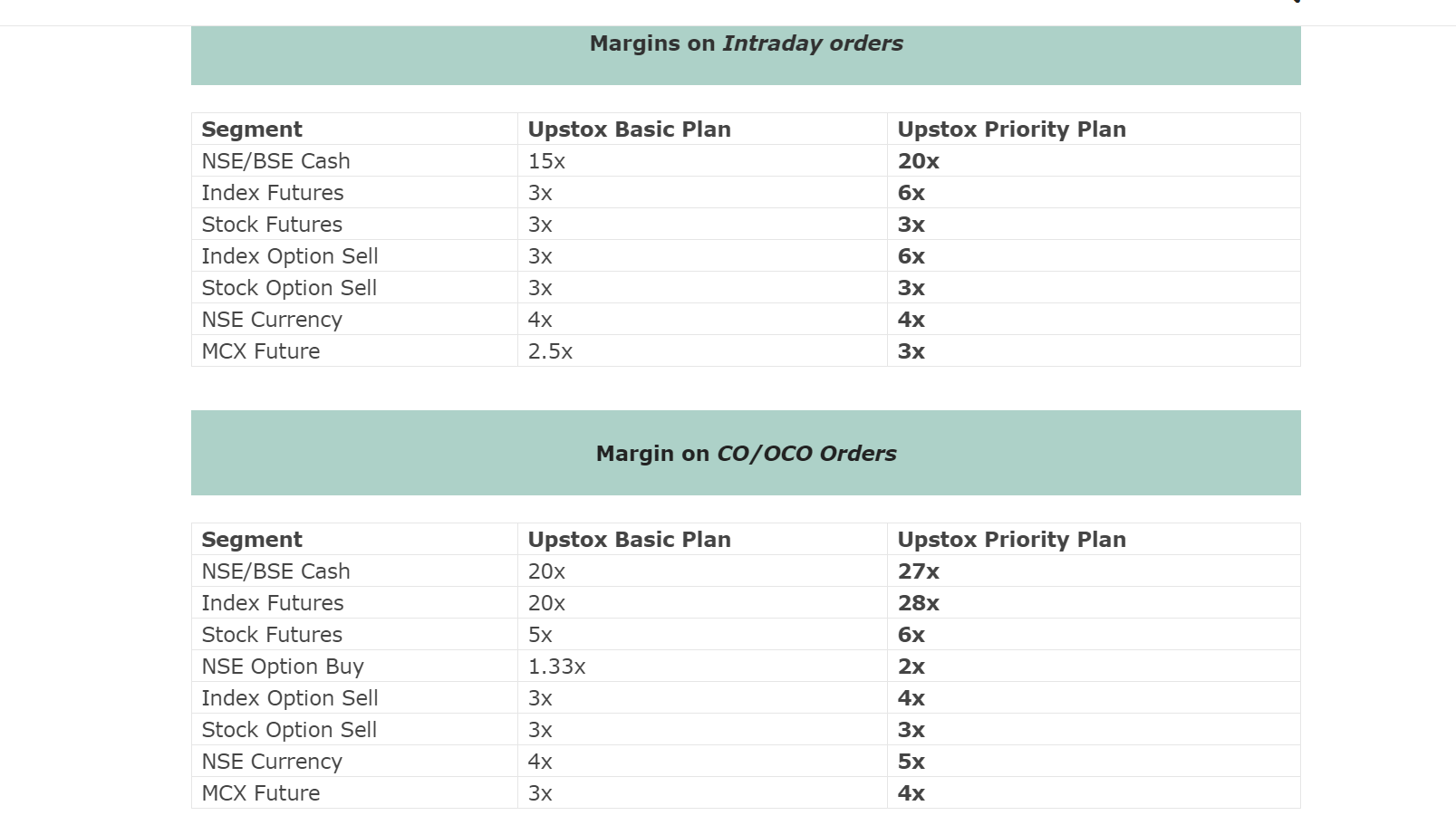Select the 5x Stock Futures Basic value
Screen dimensions: 1456x825
[x=541, y=635]
